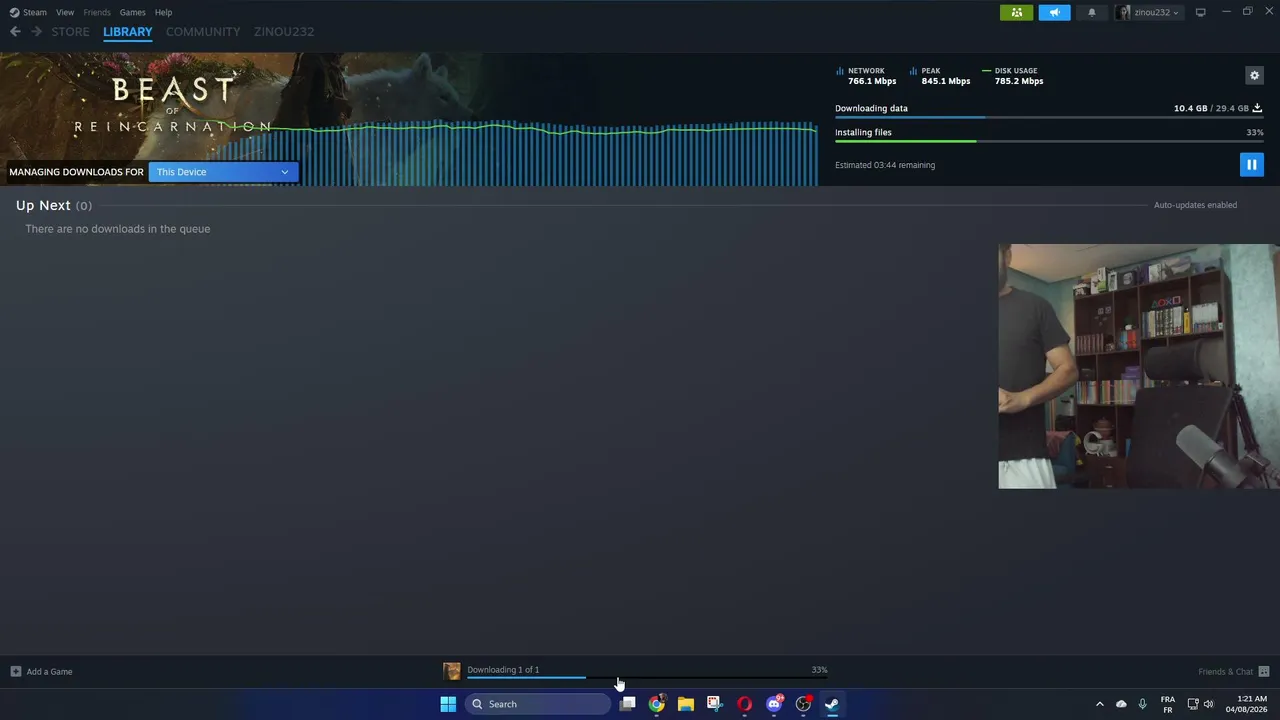Image resolution: width=1280 pixels, height=720 pixels.
Task: Click the no downloads in queue message
Action: 118,229
